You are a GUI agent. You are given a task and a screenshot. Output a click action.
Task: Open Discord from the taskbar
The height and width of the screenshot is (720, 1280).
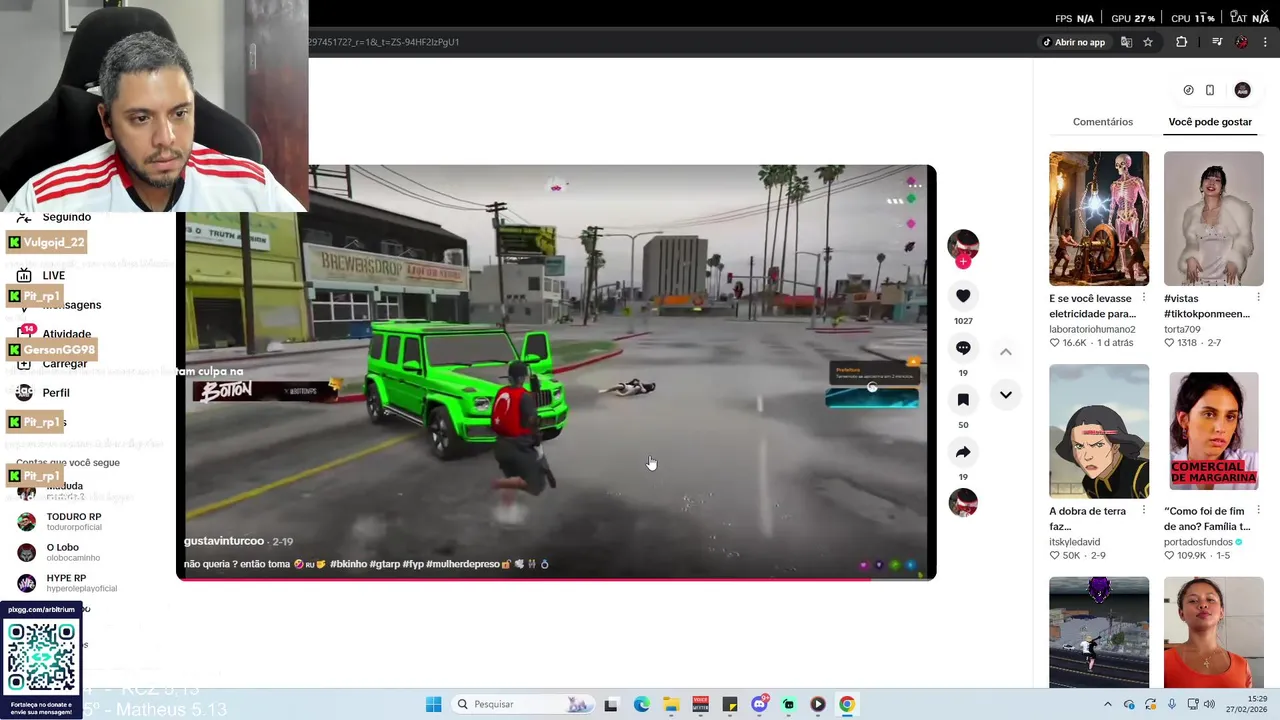[759, 704]
